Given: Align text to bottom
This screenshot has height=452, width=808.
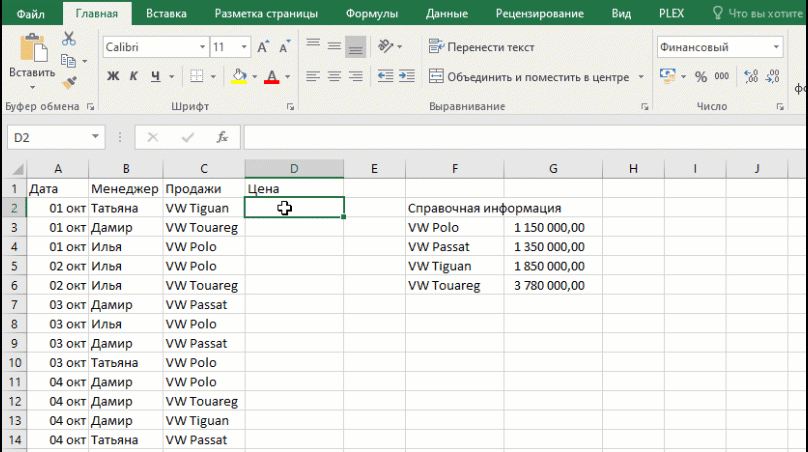Looking at the screenshot, I should point(356,47).
